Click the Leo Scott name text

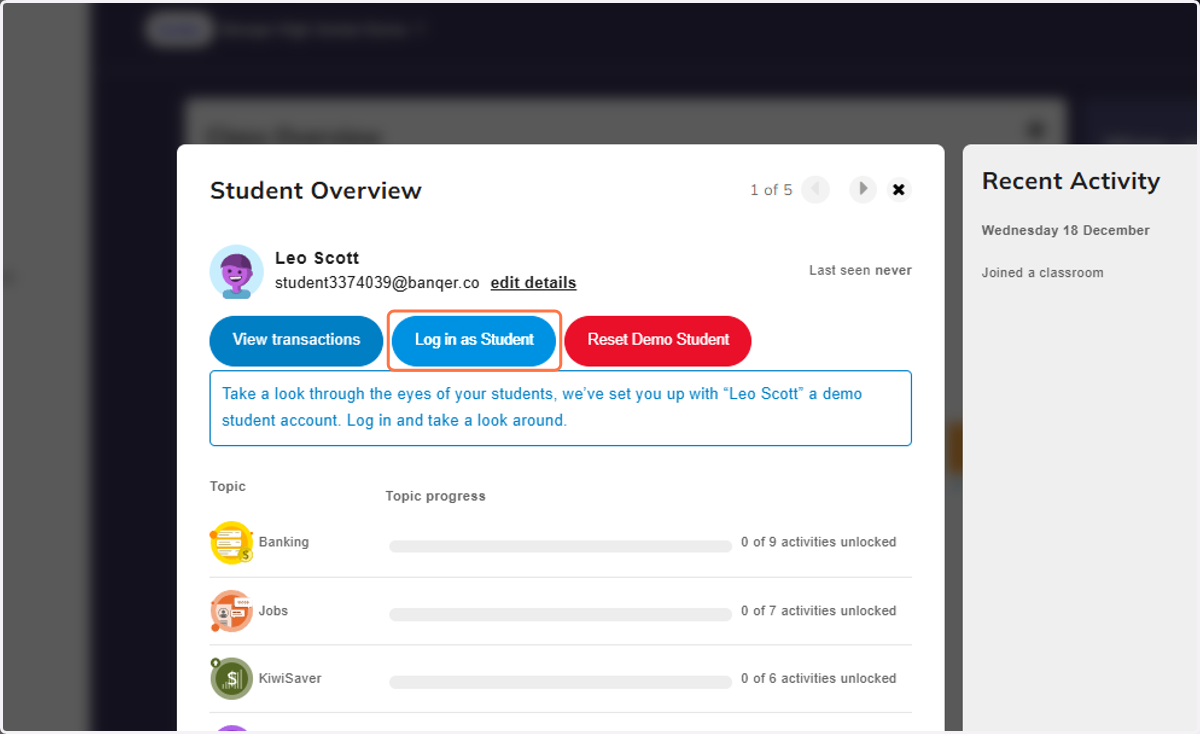coord(317,258)
